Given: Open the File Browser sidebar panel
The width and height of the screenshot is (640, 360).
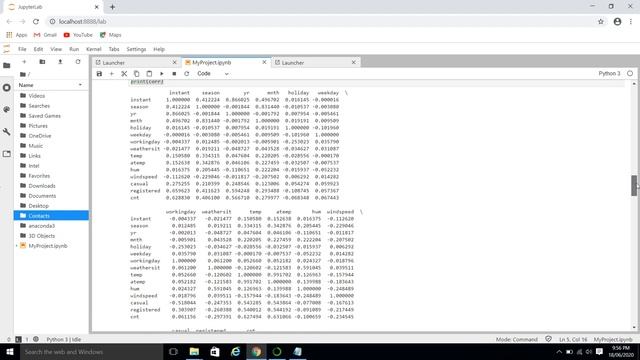Looking at the screenshot, I should (x=7, y=66).
